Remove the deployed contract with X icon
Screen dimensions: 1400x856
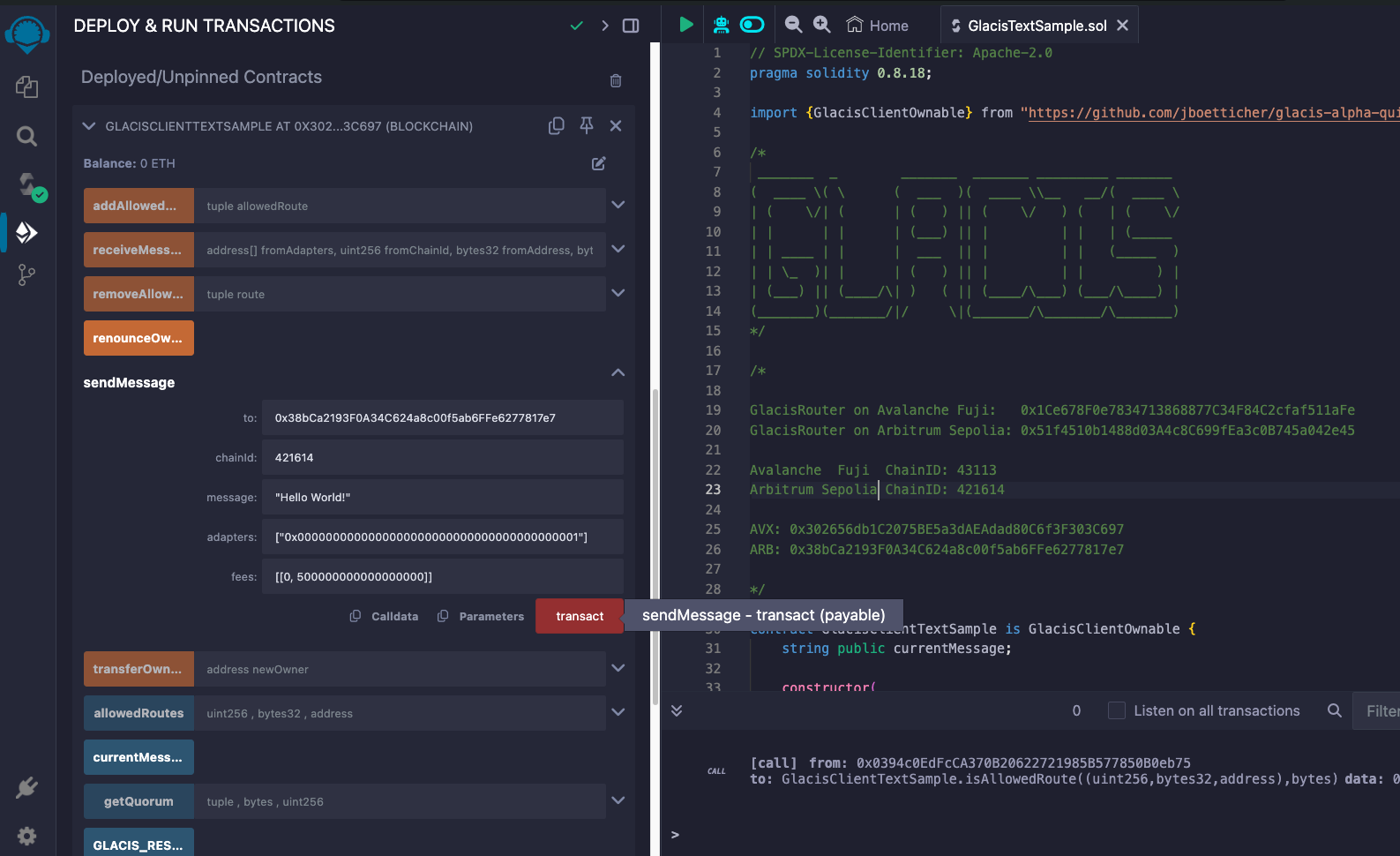(616, 126)
